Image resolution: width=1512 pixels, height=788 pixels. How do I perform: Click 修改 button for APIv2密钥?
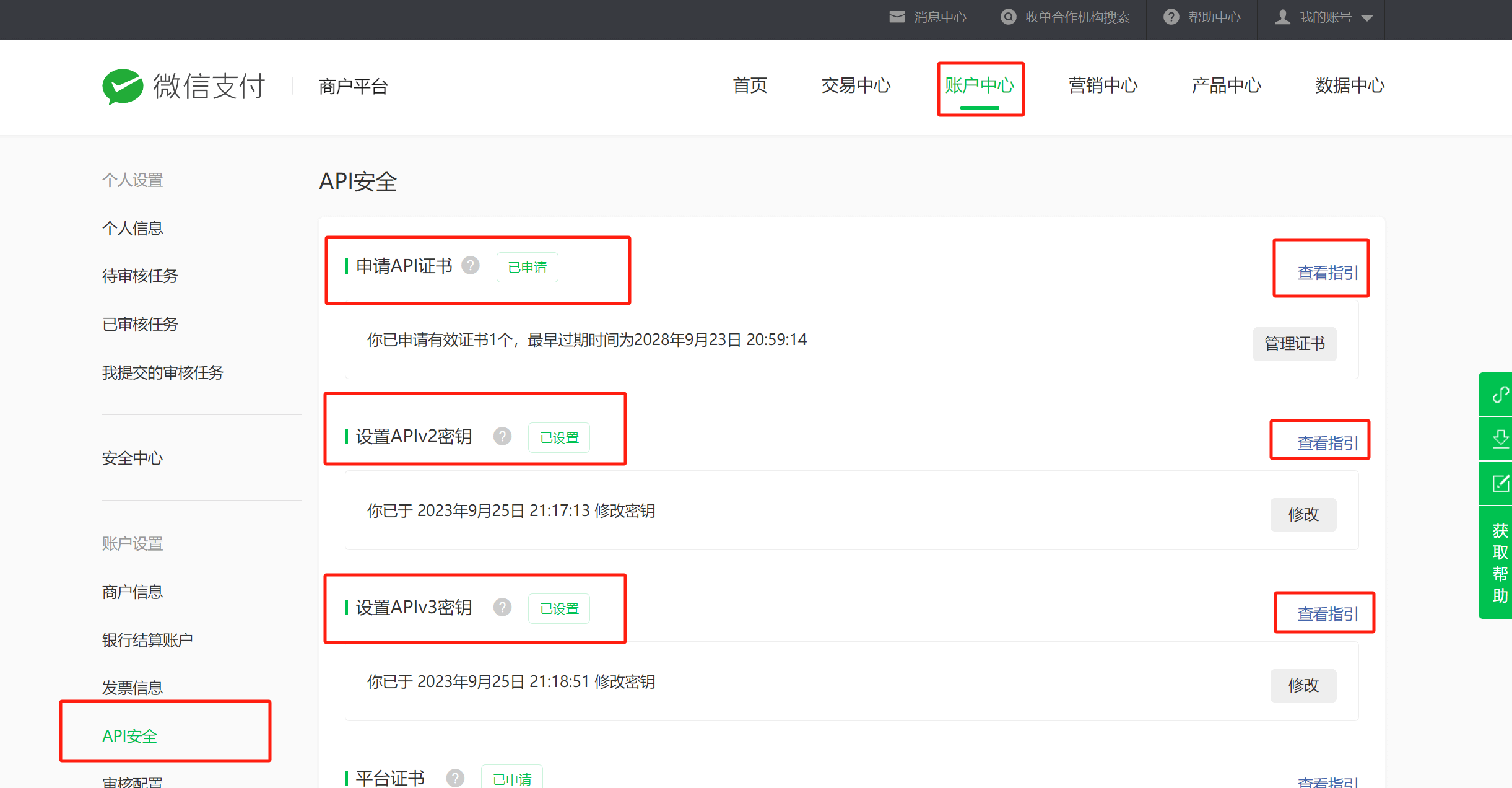coord(1303,515)
